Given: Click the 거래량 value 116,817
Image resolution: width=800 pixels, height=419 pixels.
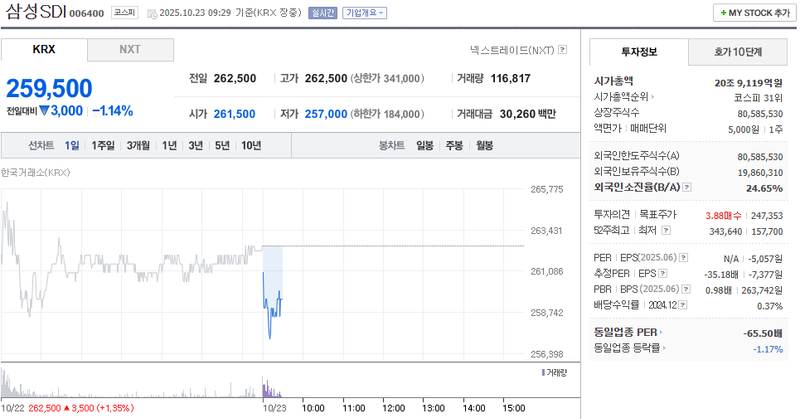Looking at the screenshot, I should point(510,79).
